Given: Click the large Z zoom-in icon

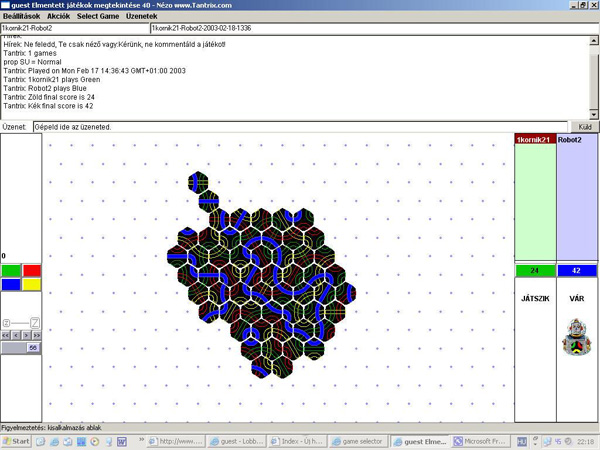Looking at the screenshot, I should pyautogui.click(x=35, y=322).
